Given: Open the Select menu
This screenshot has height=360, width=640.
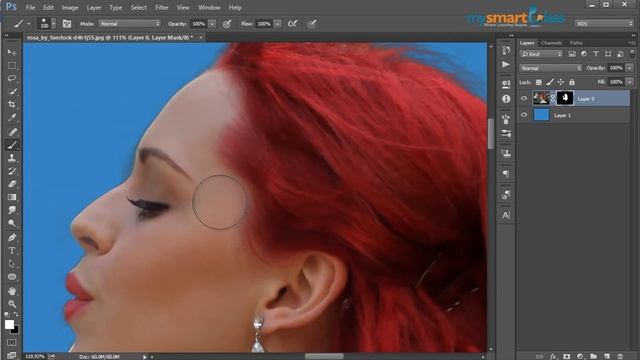Looking at the screenshot, I should tap(138, 7).
